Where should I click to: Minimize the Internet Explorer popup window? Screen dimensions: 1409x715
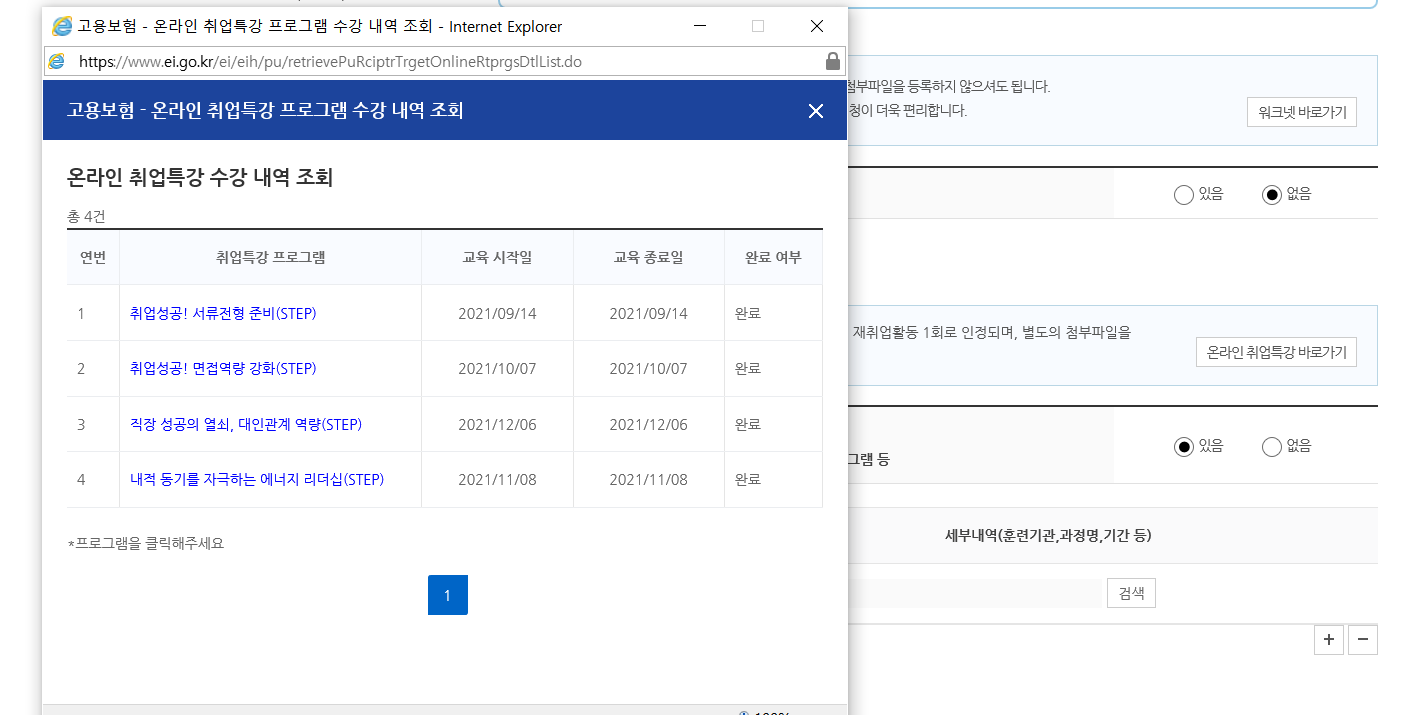pos(702,26)
